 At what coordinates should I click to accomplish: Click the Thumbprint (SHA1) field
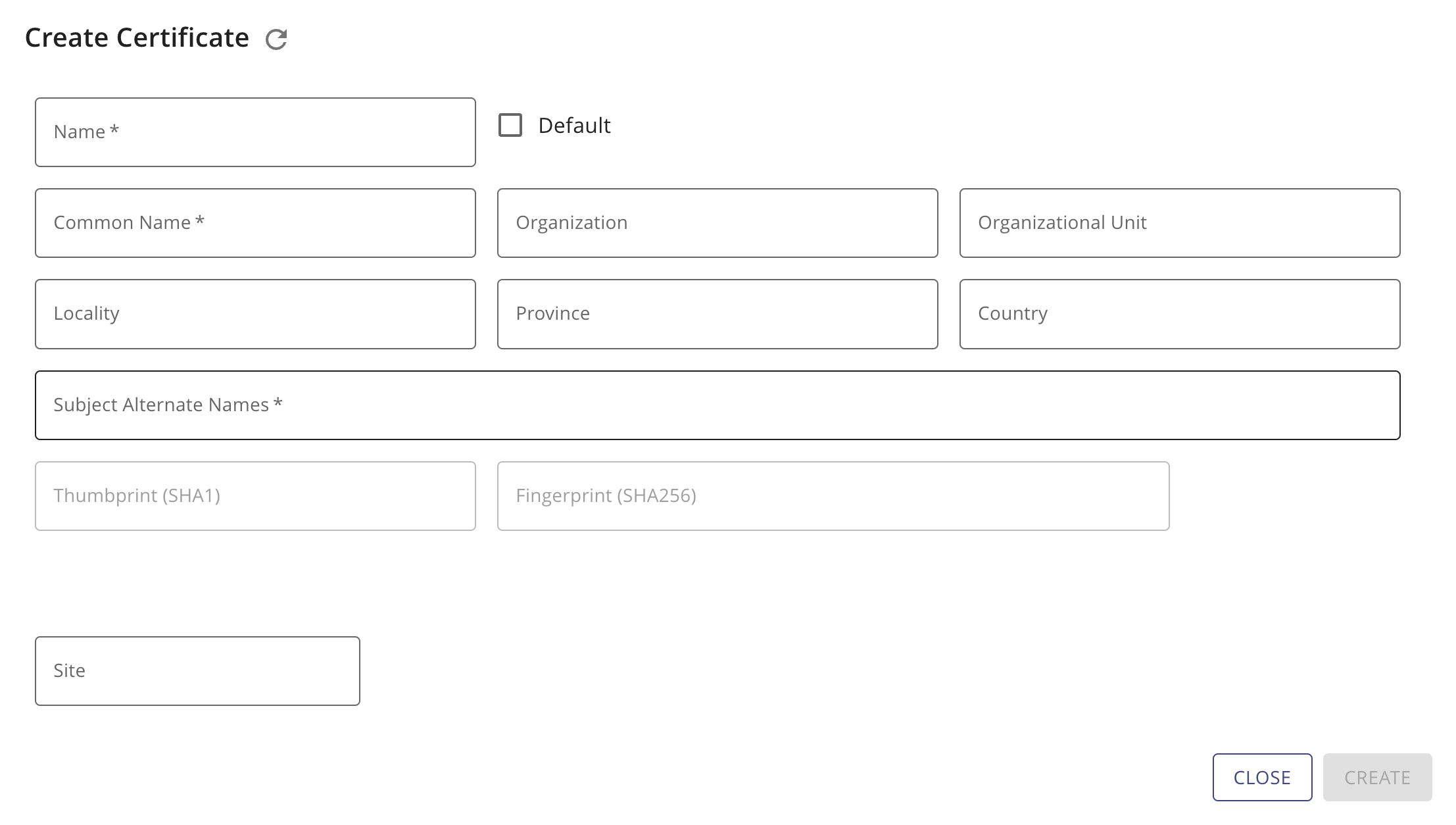tap(255, 495)
